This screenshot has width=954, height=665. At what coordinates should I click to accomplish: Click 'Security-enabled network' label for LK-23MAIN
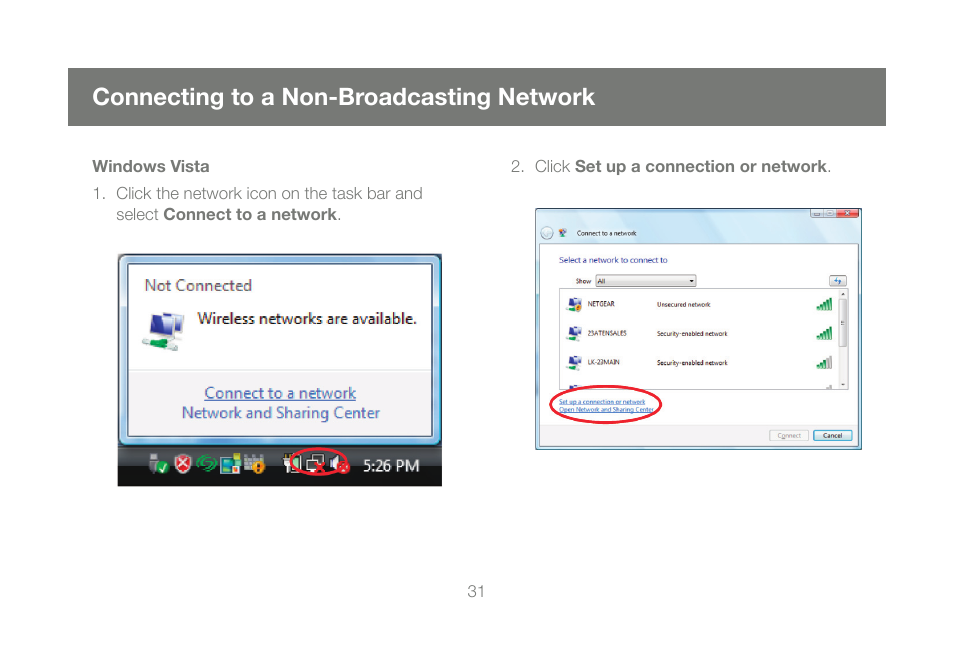692,363
